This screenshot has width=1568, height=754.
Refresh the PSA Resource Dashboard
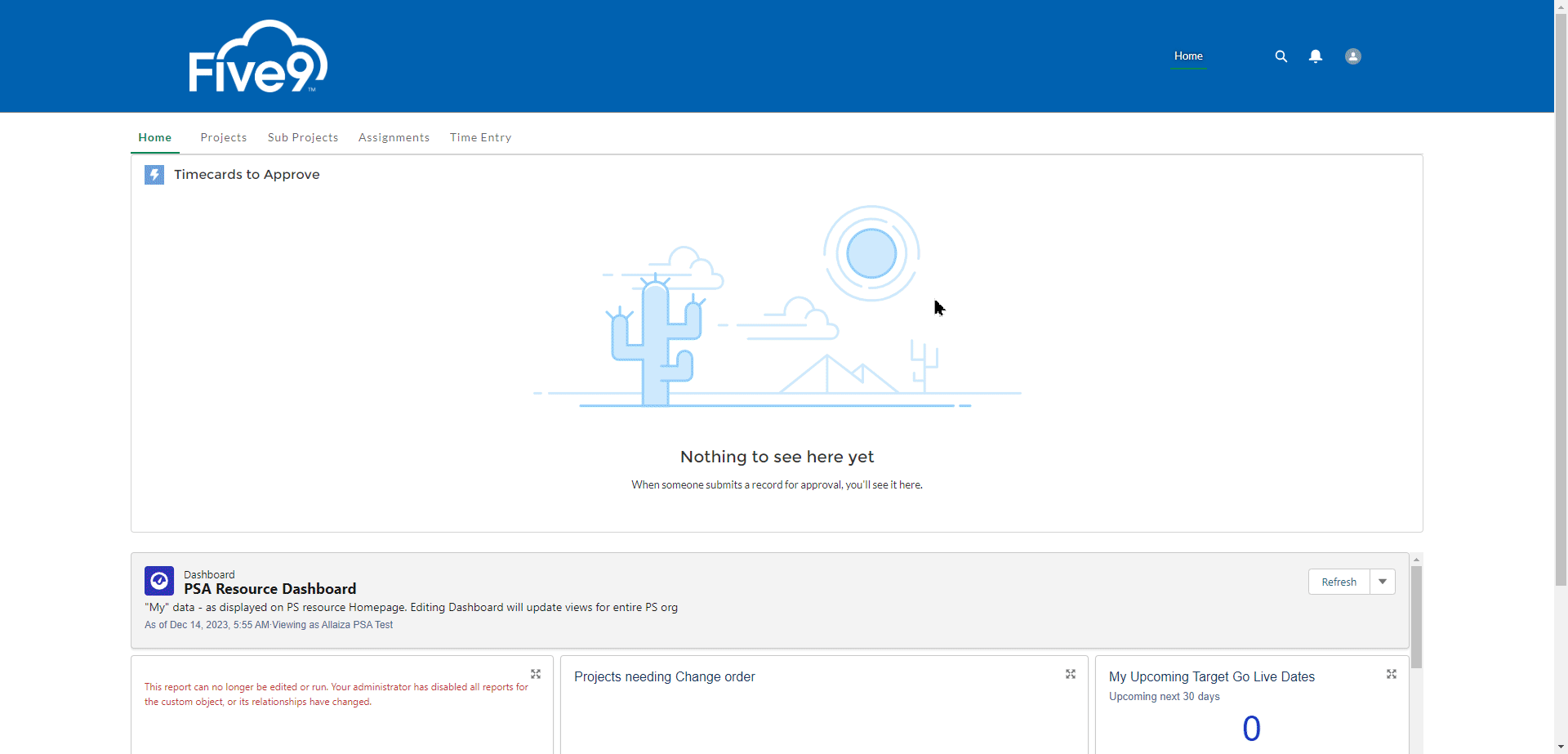pyautogui.click(x=1339, y=582)
